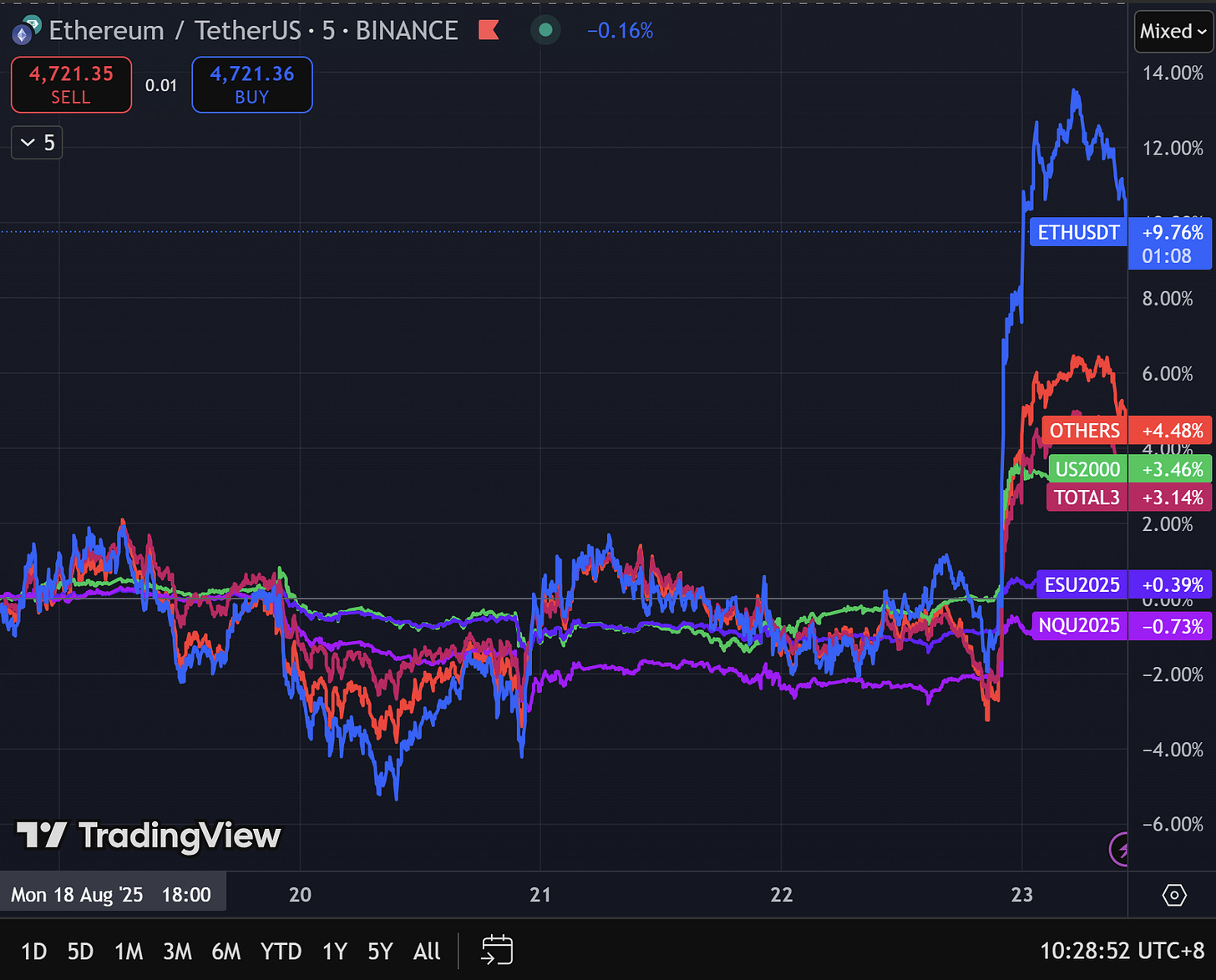The image size is (1216, 980).
Task: Click the -0.73% NQU2025 value tag
Action: click(1171, 626)
